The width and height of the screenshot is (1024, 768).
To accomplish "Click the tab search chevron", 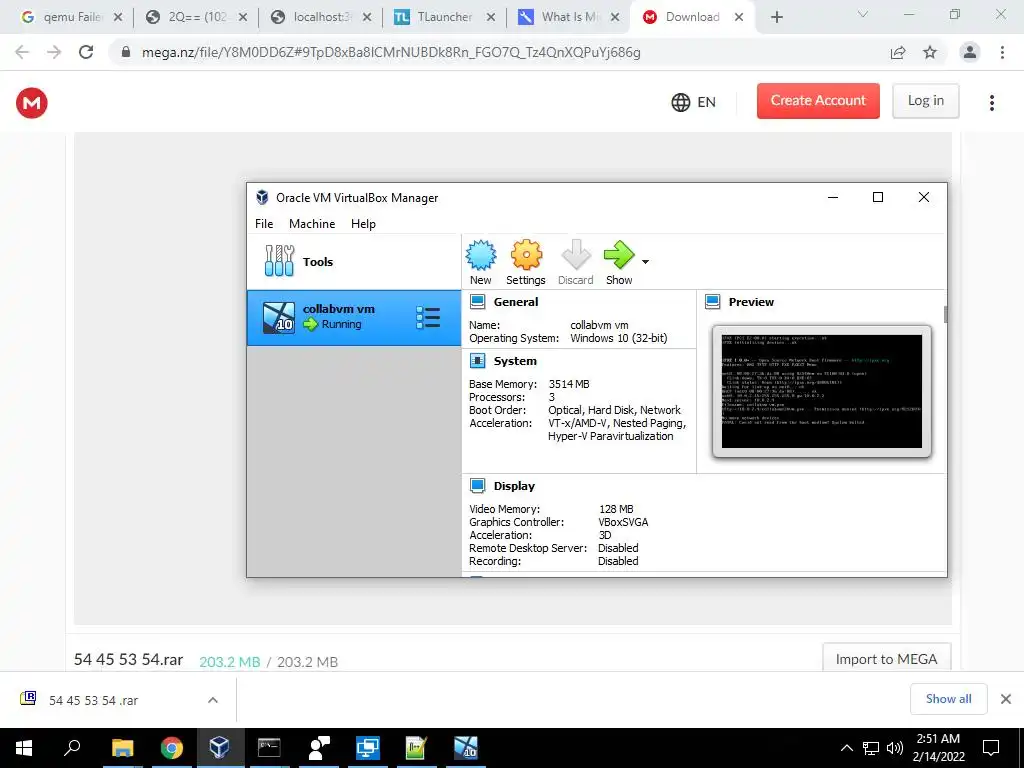I will tap(863, 14).
